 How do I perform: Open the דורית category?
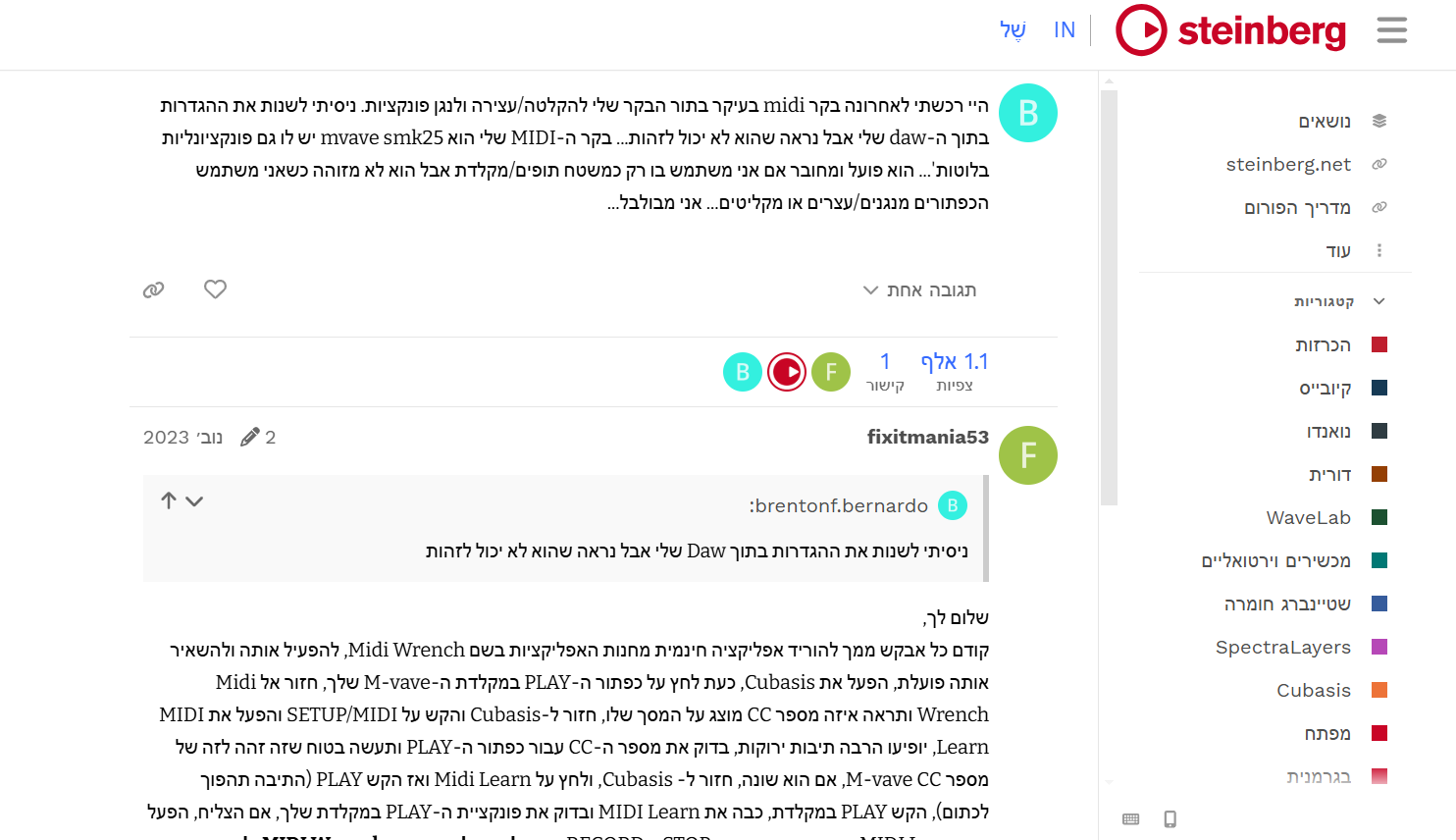(x=1329, y=475)
